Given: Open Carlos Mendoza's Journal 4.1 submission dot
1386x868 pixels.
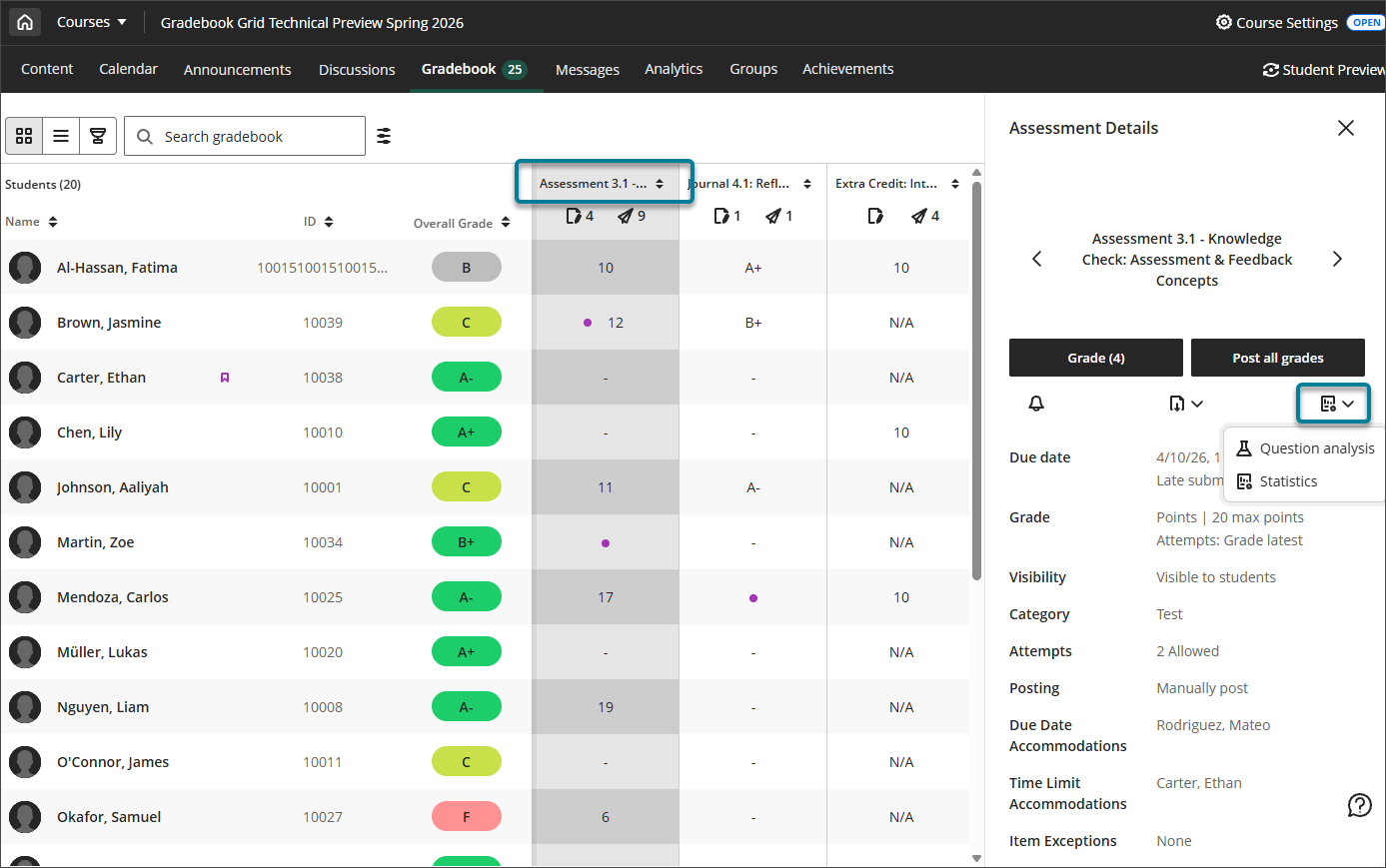Looking at the screenshot, I should [x=753, y=597].
